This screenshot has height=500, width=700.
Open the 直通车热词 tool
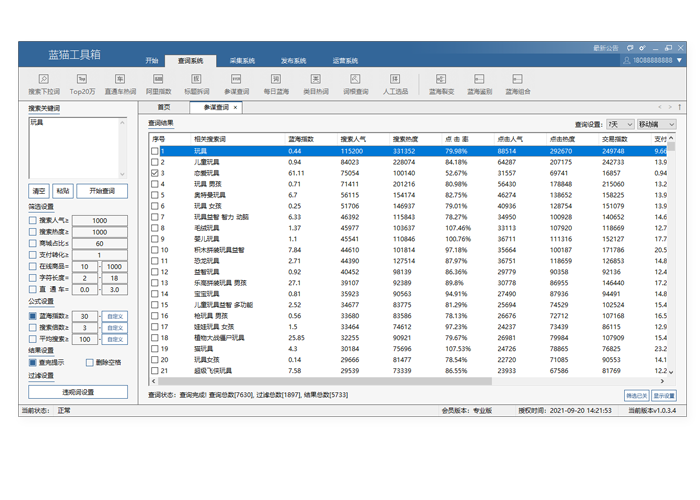(x=120, y=84)
